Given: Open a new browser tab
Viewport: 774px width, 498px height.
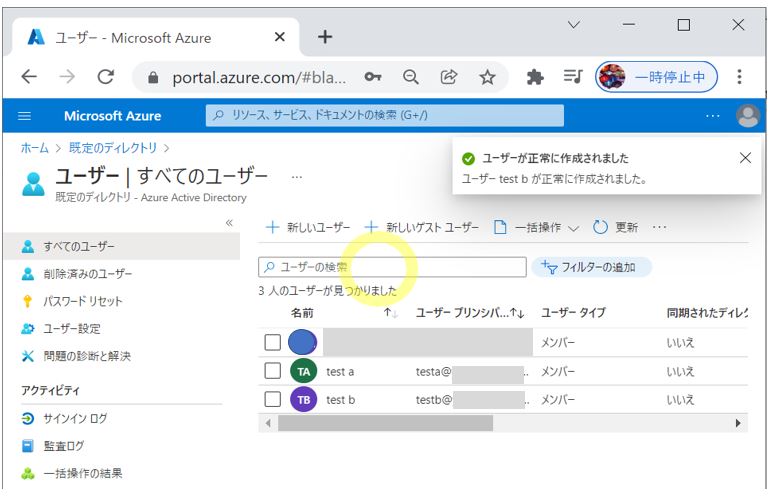Looking at the screenshot, I should [325, 37].
